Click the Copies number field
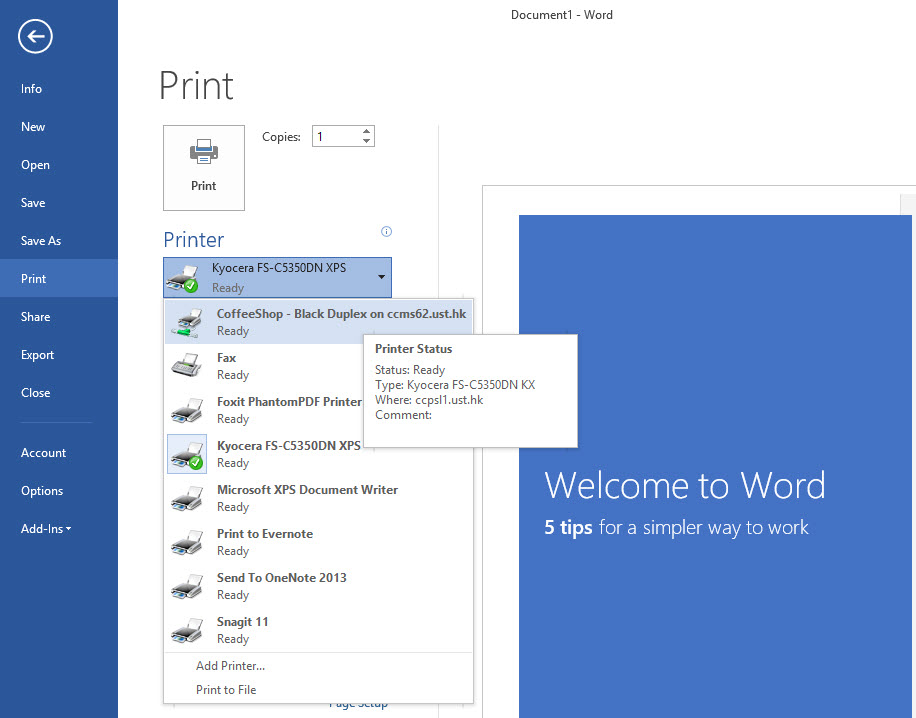The height and width of the screenshot is (718, 916). [x=335, y=137]
